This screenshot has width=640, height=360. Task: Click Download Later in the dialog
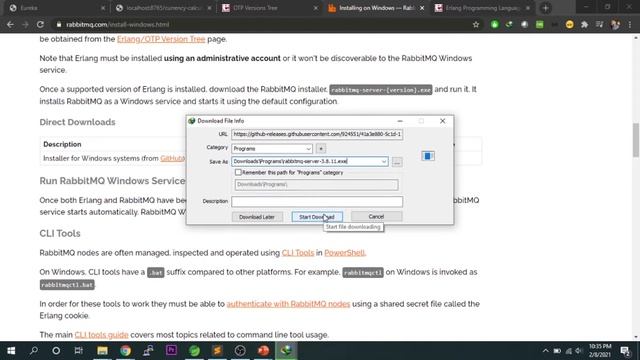257,217
